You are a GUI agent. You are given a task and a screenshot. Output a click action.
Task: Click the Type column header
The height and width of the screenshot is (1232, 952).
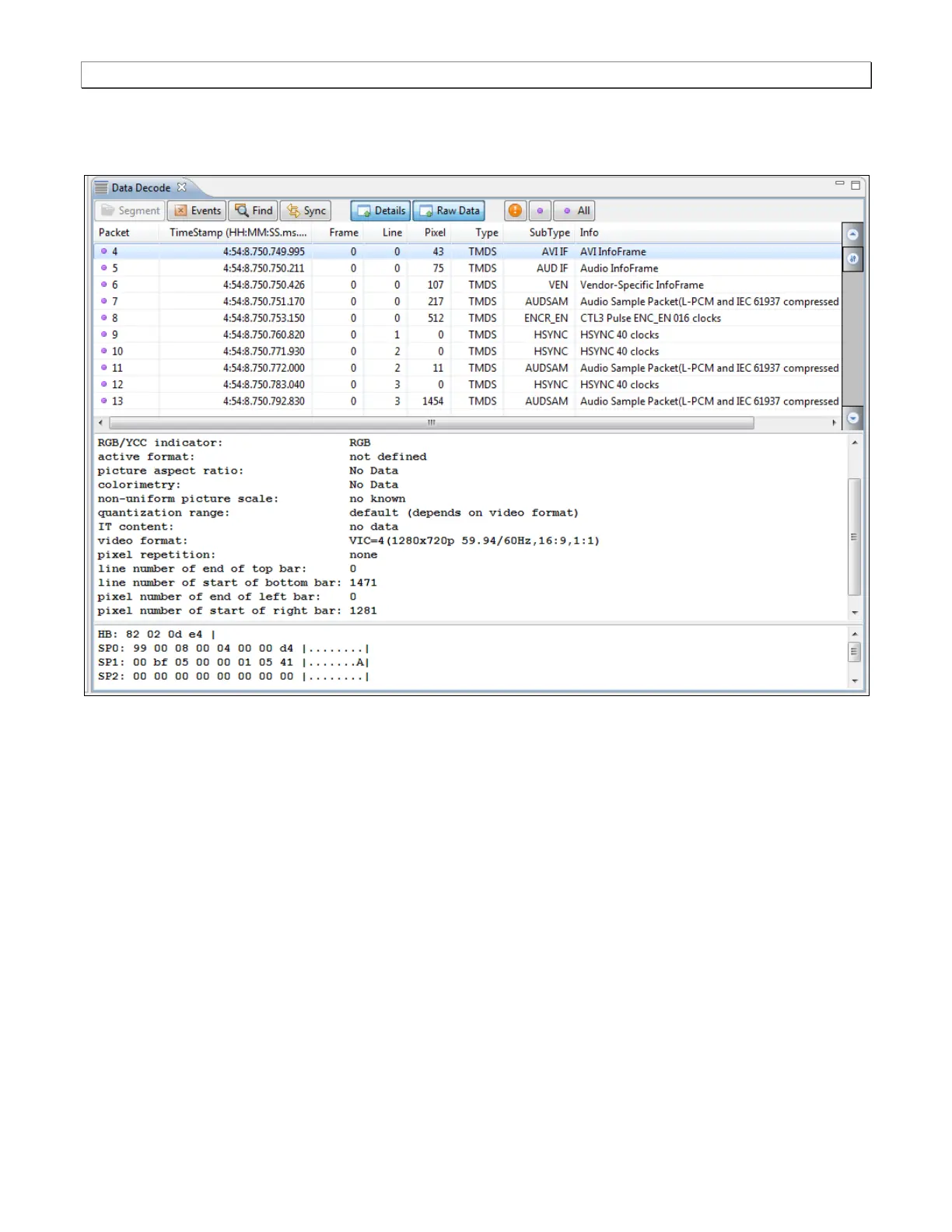point(487,233)
